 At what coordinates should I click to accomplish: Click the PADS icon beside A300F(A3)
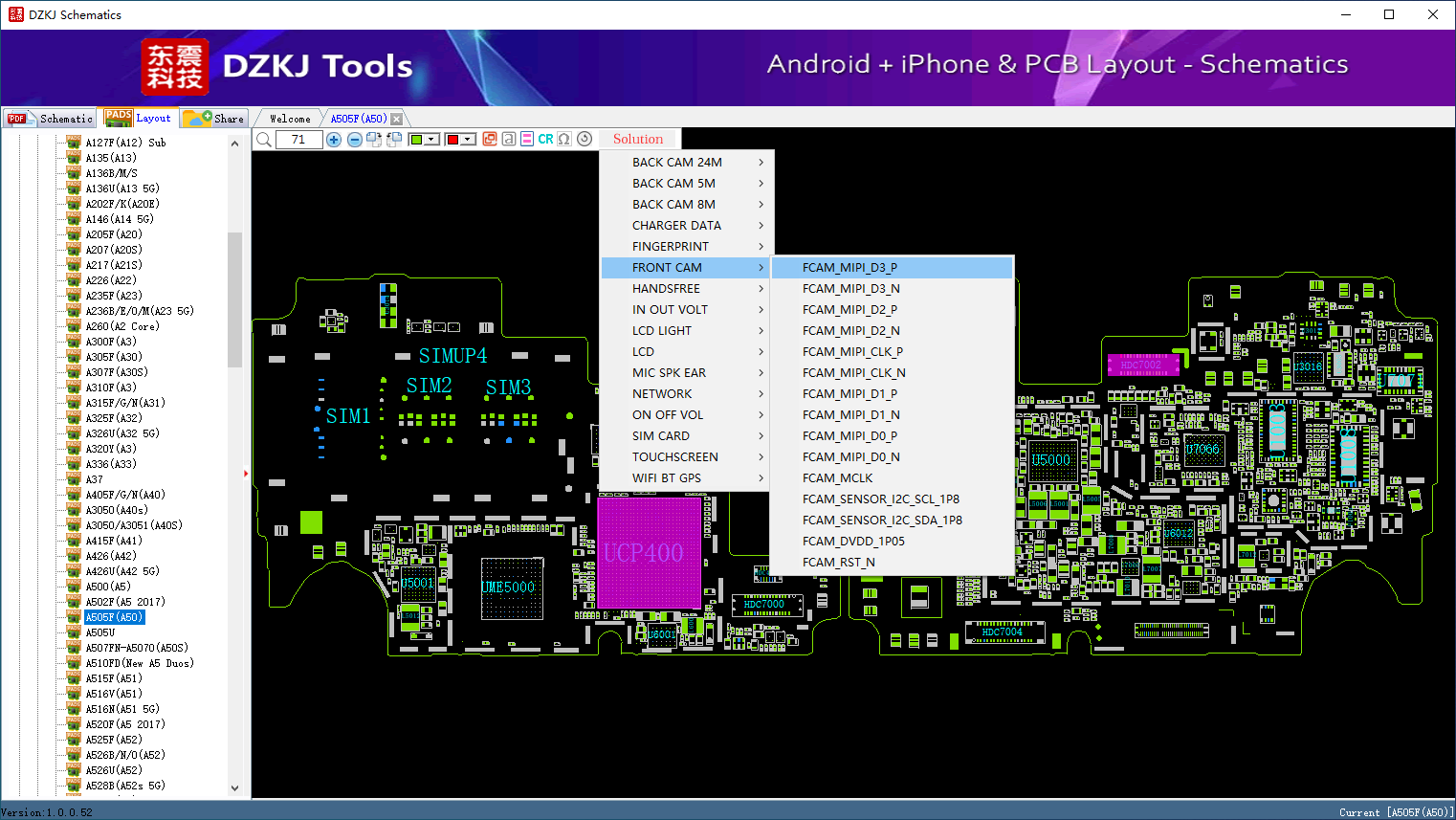(x=74, y=342)
